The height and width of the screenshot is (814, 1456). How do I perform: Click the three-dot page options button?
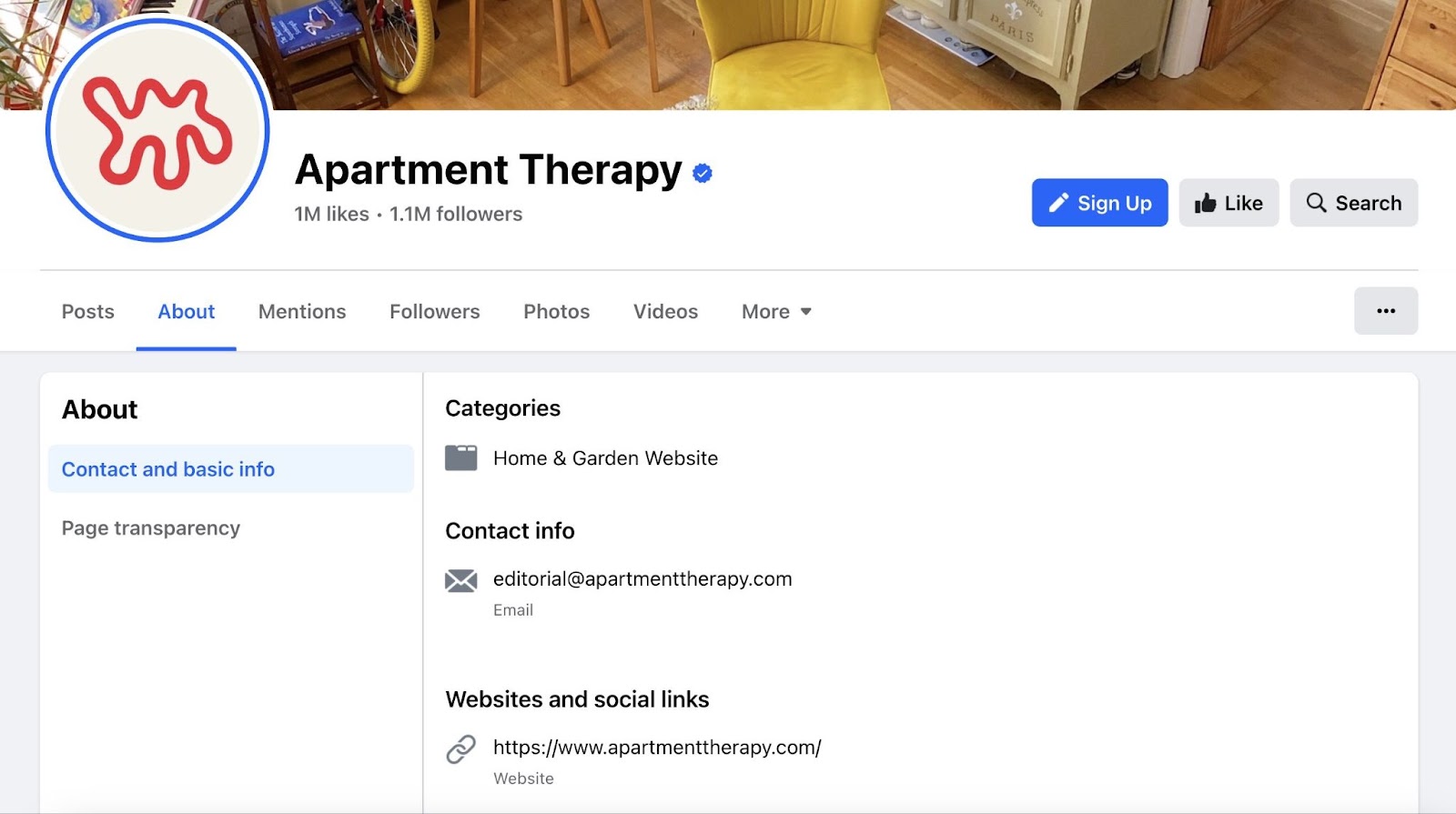tap(1385, 311)
